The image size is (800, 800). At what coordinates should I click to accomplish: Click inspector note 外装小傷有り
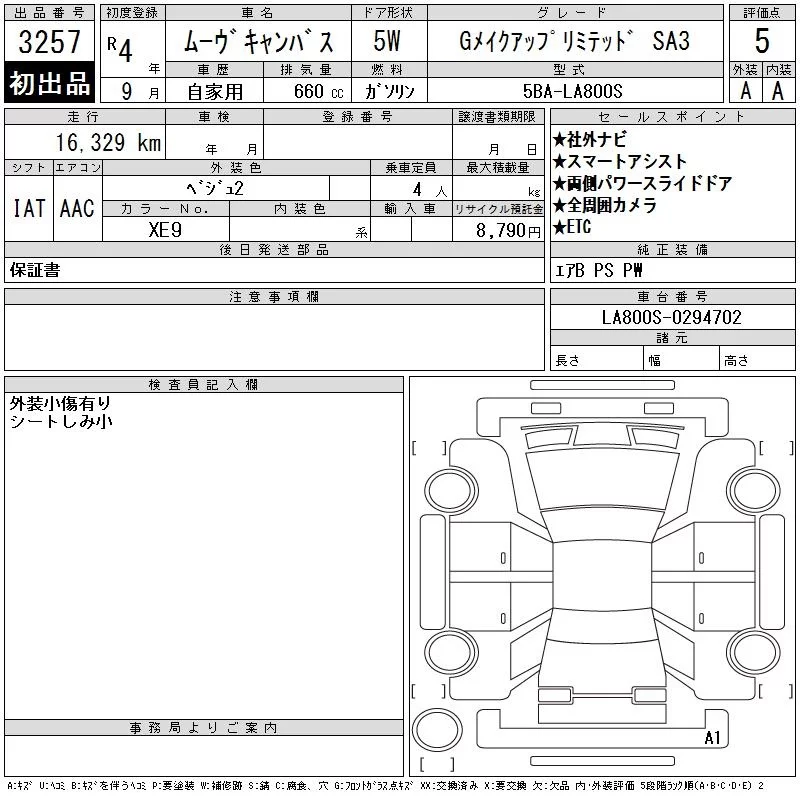click(x=60, y=404)
